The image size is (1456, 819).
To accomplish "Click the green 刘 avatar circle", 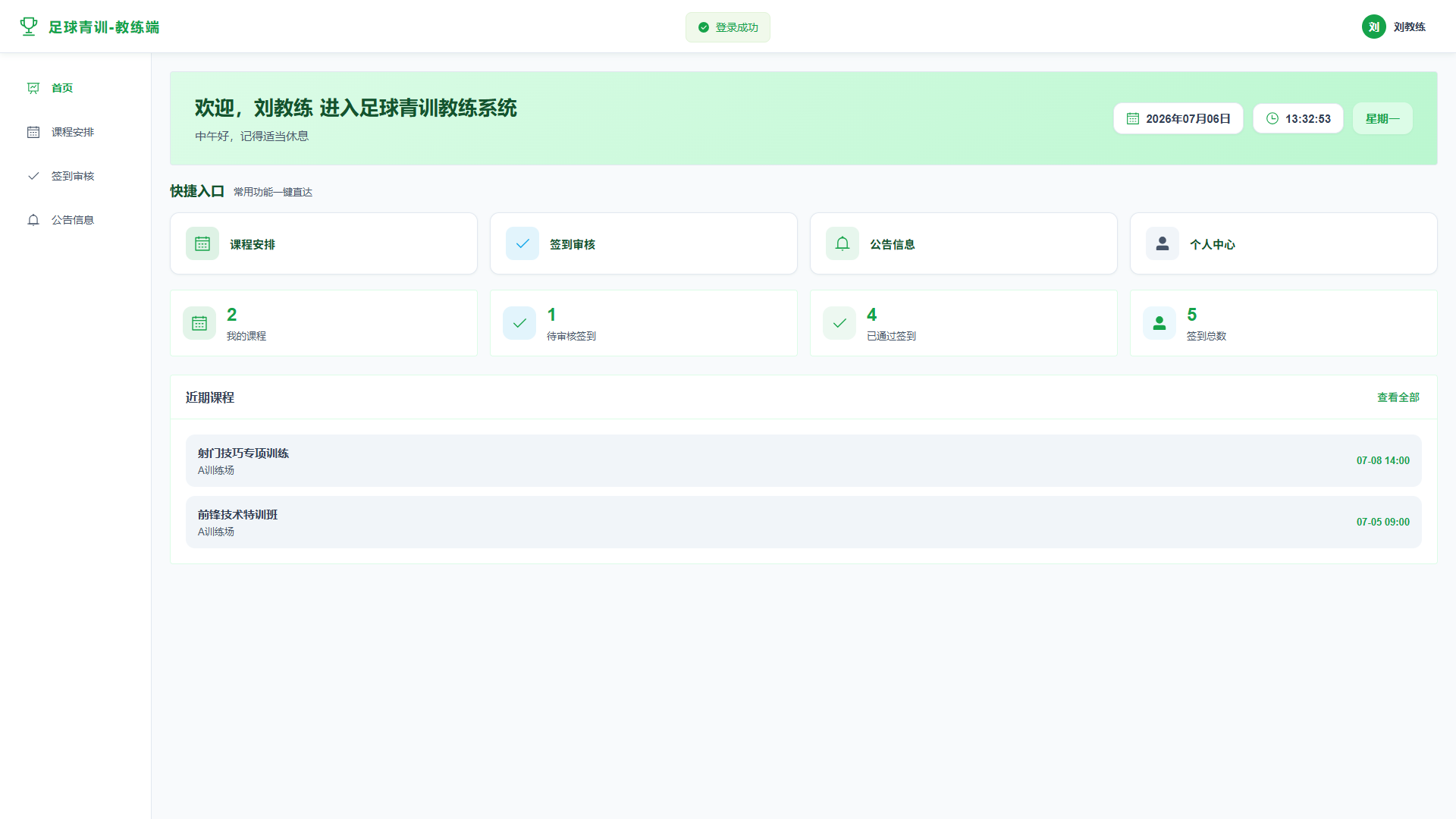I will pos(1373,27).
